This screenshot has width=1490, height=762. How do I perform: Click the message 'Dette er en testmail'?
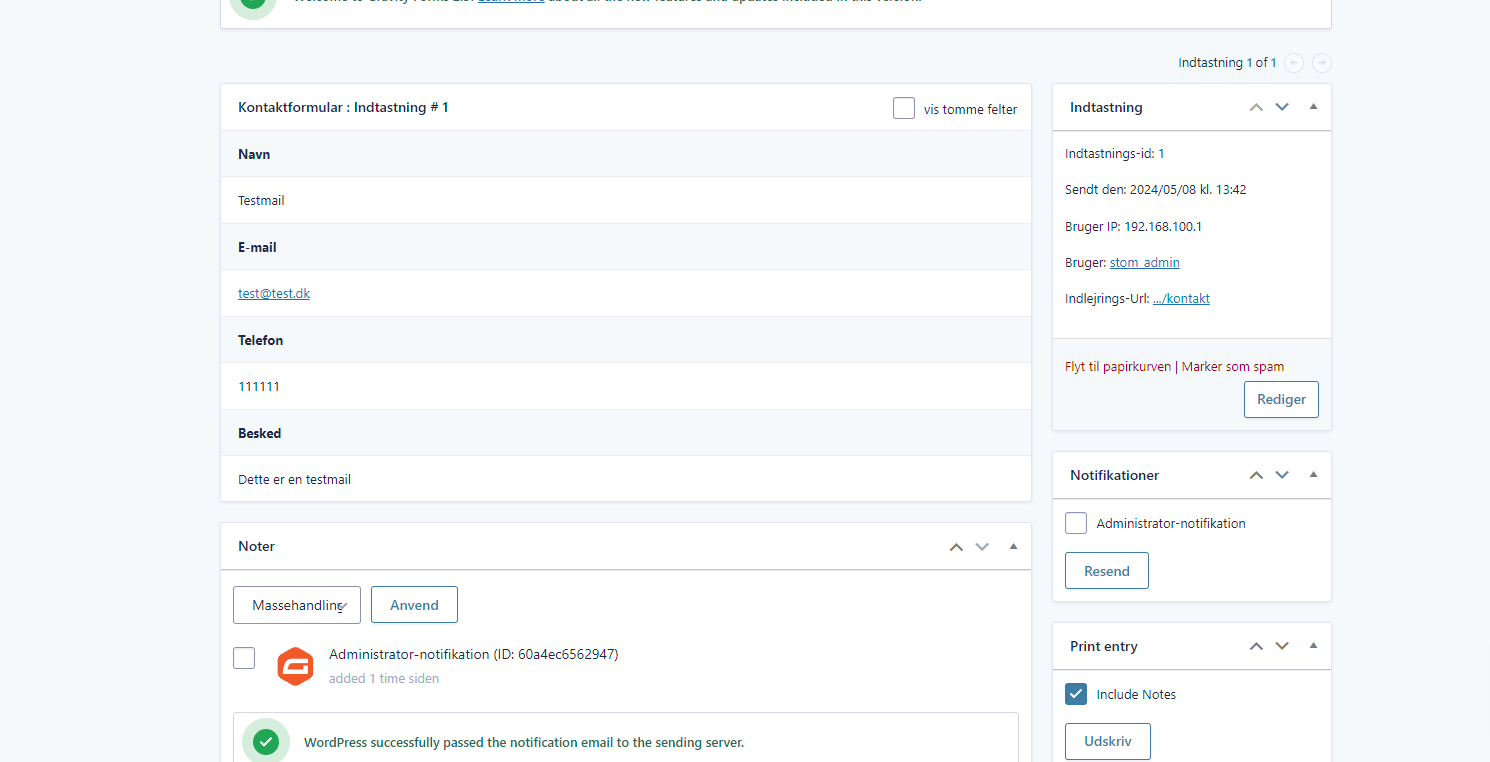[294, 479]
